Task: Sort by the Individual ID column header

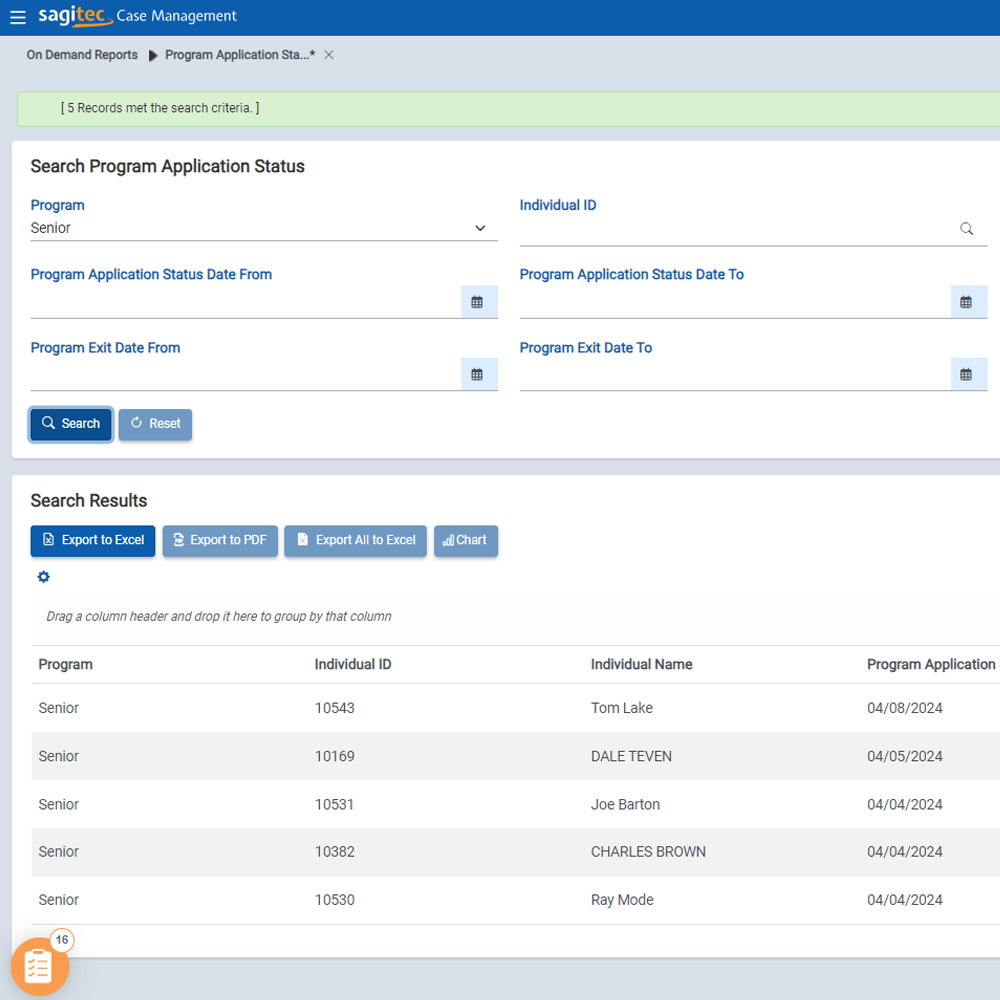Action: click(353, 665)
